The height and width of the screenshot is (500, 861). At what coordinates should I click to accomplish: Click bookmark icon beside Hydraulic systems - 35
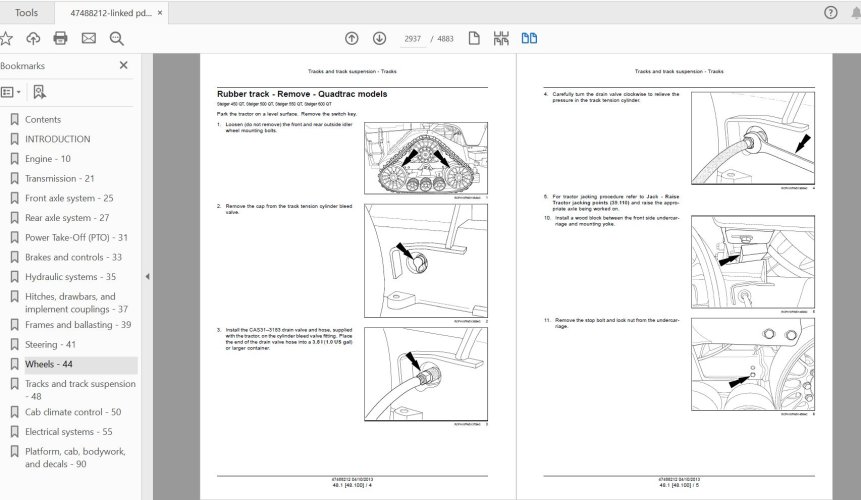pyautogui.click(x=15, y=277)
